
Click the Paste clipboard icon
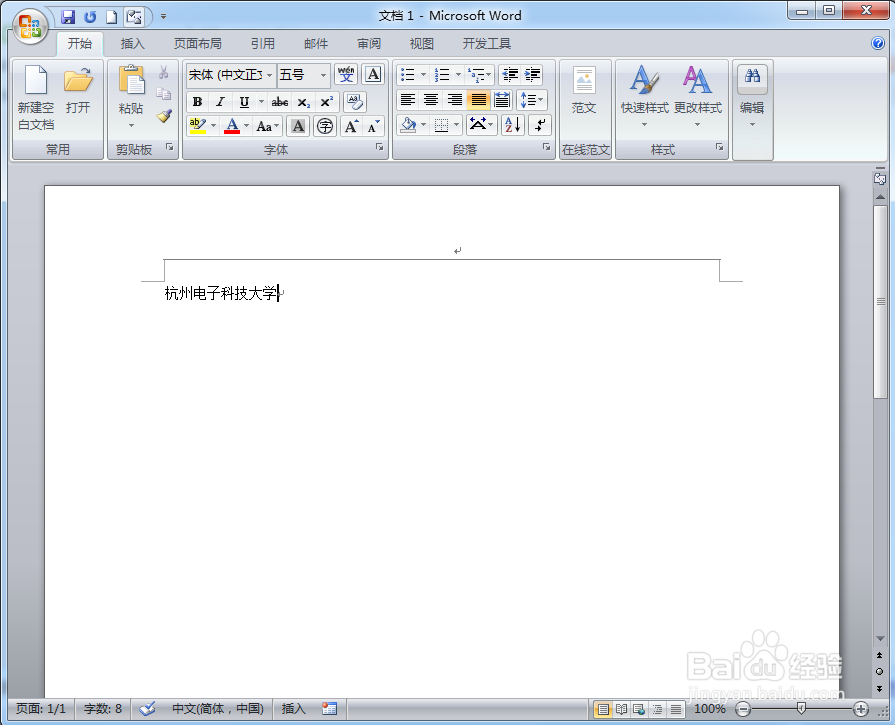click(x=132, y=80)
